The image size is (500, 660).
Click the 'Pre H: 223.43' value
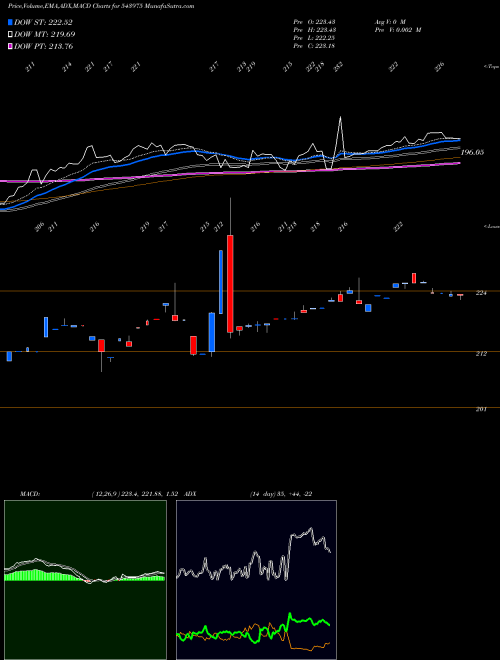314,30
